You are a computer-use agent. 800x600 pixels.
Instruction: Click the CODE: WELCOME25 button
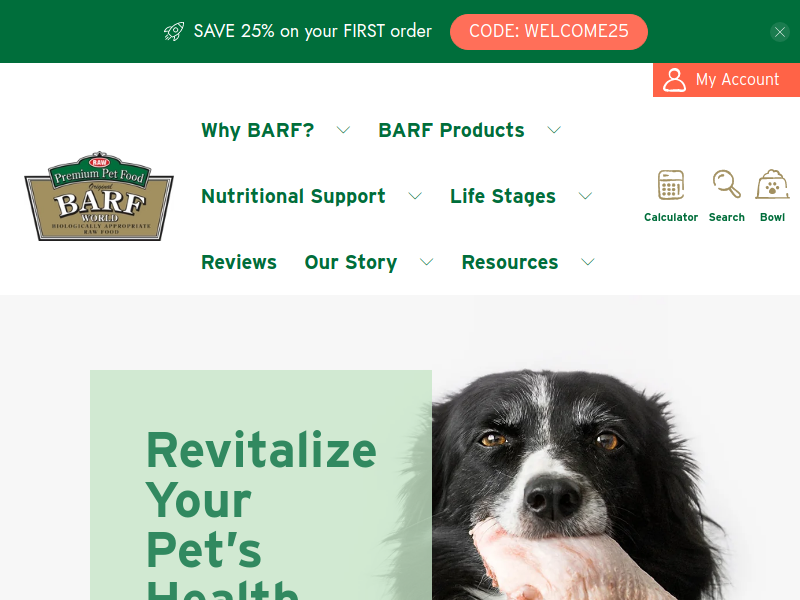548,32
